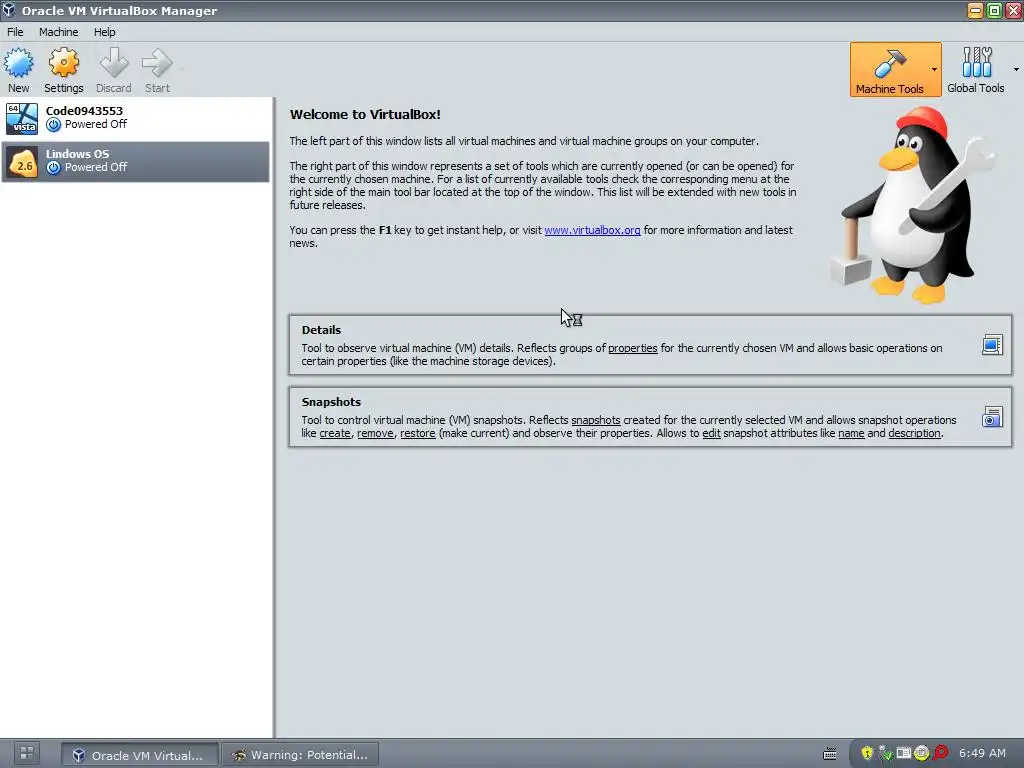Click the 'restore' snapshot link
1024x768 pixels.
[x=418, y=434]
